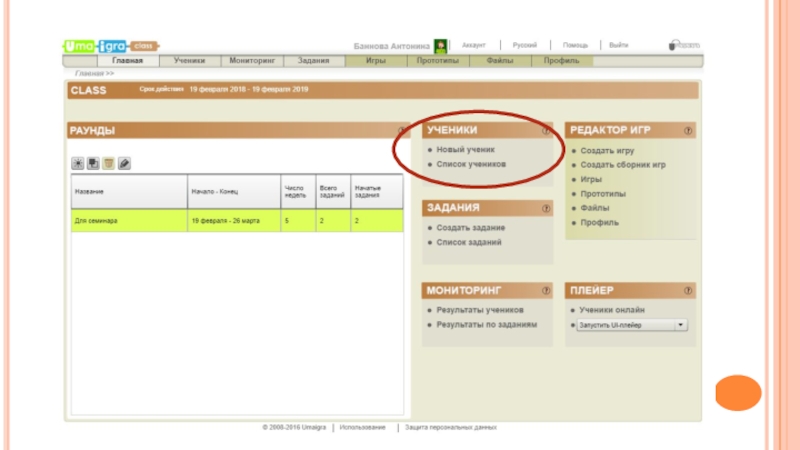The image size is (800, 450).
Task: Open the Запустить UI-плейер dropdown
Action: point(632,325)
